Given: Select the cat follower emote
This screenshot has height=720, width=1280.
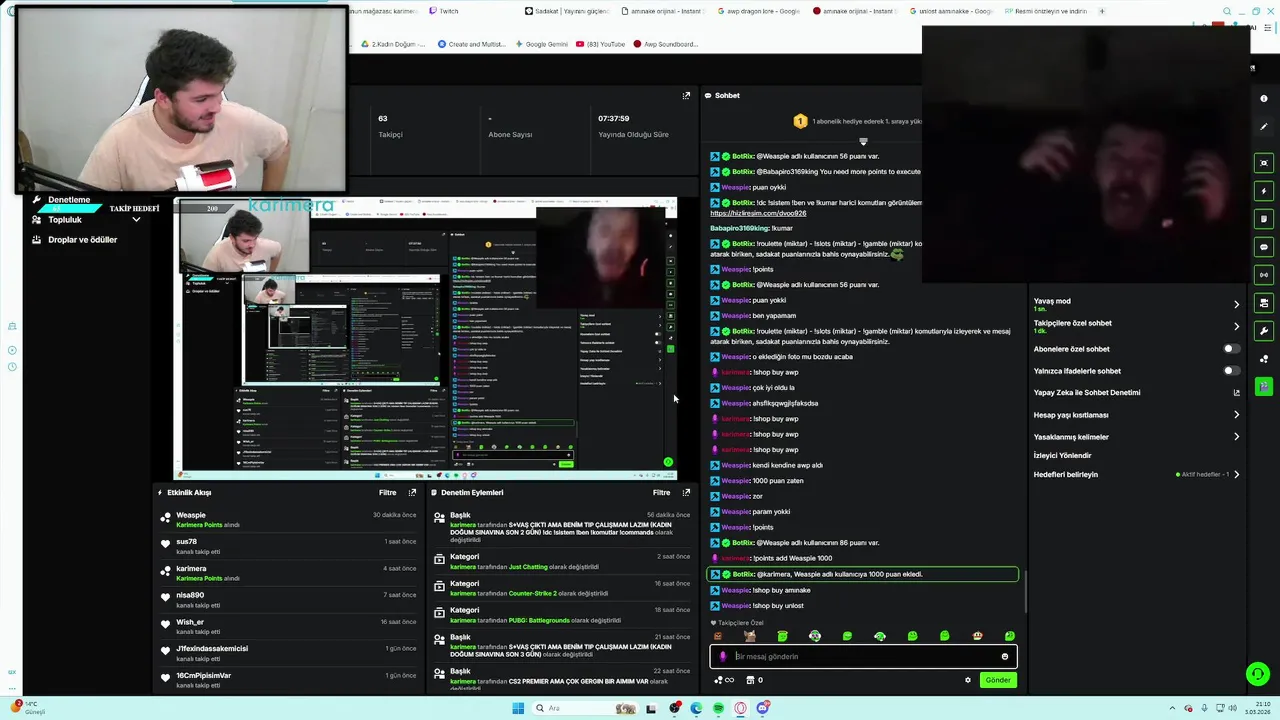Looking at the screenshot, I should tap(750, 636).
